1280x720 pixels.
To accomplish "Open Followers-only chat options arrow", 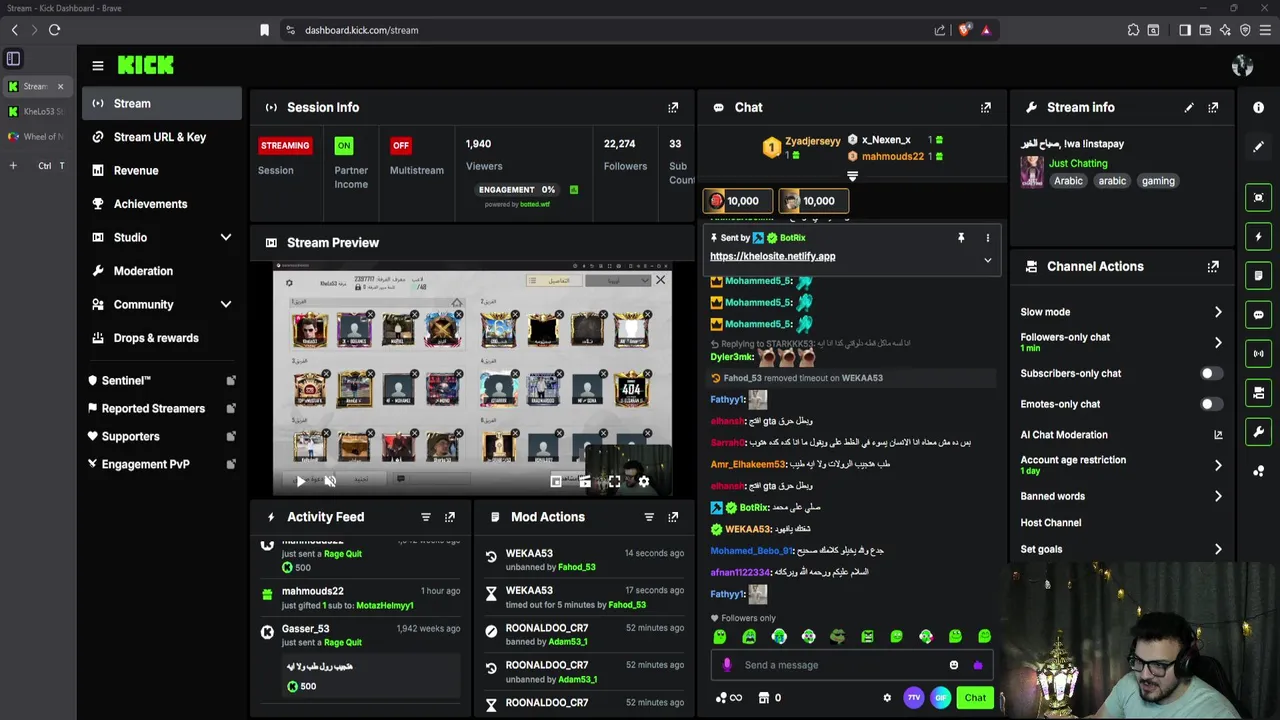I will pyautogui.click(x=1218, y=342).
